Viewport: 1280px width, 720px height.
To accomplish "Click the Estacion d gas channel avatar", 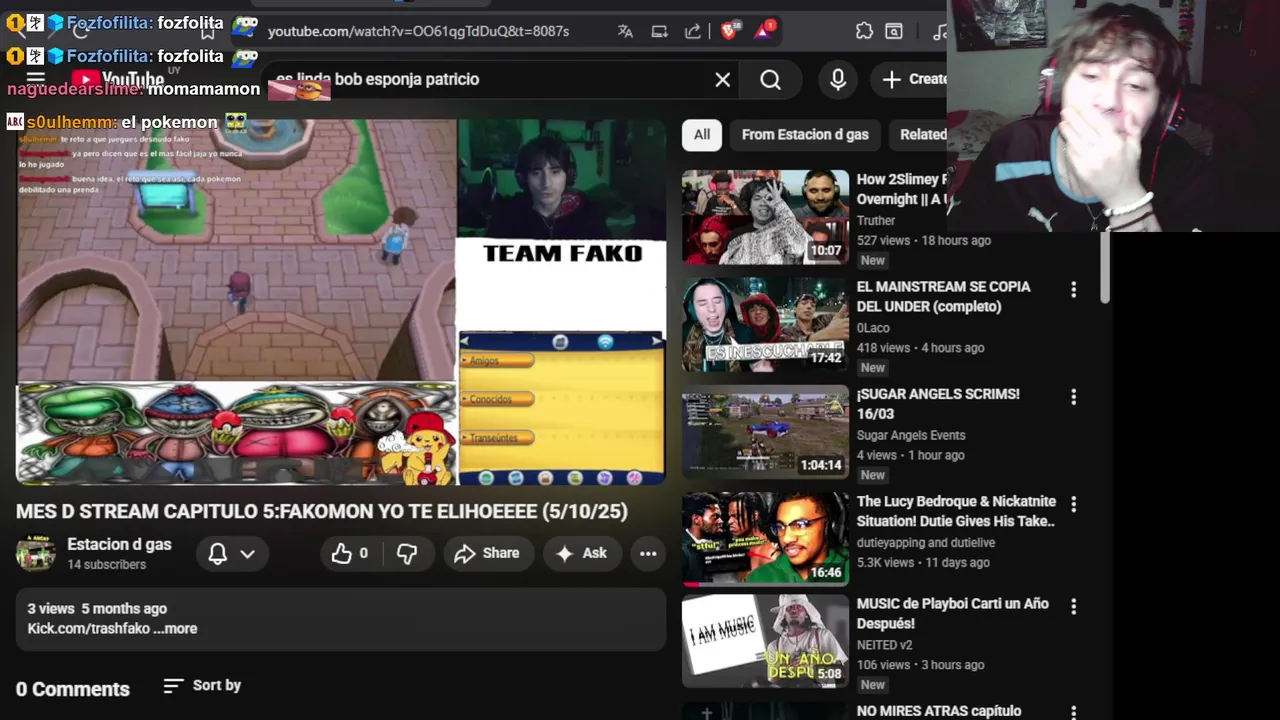I will pos(35,553).
